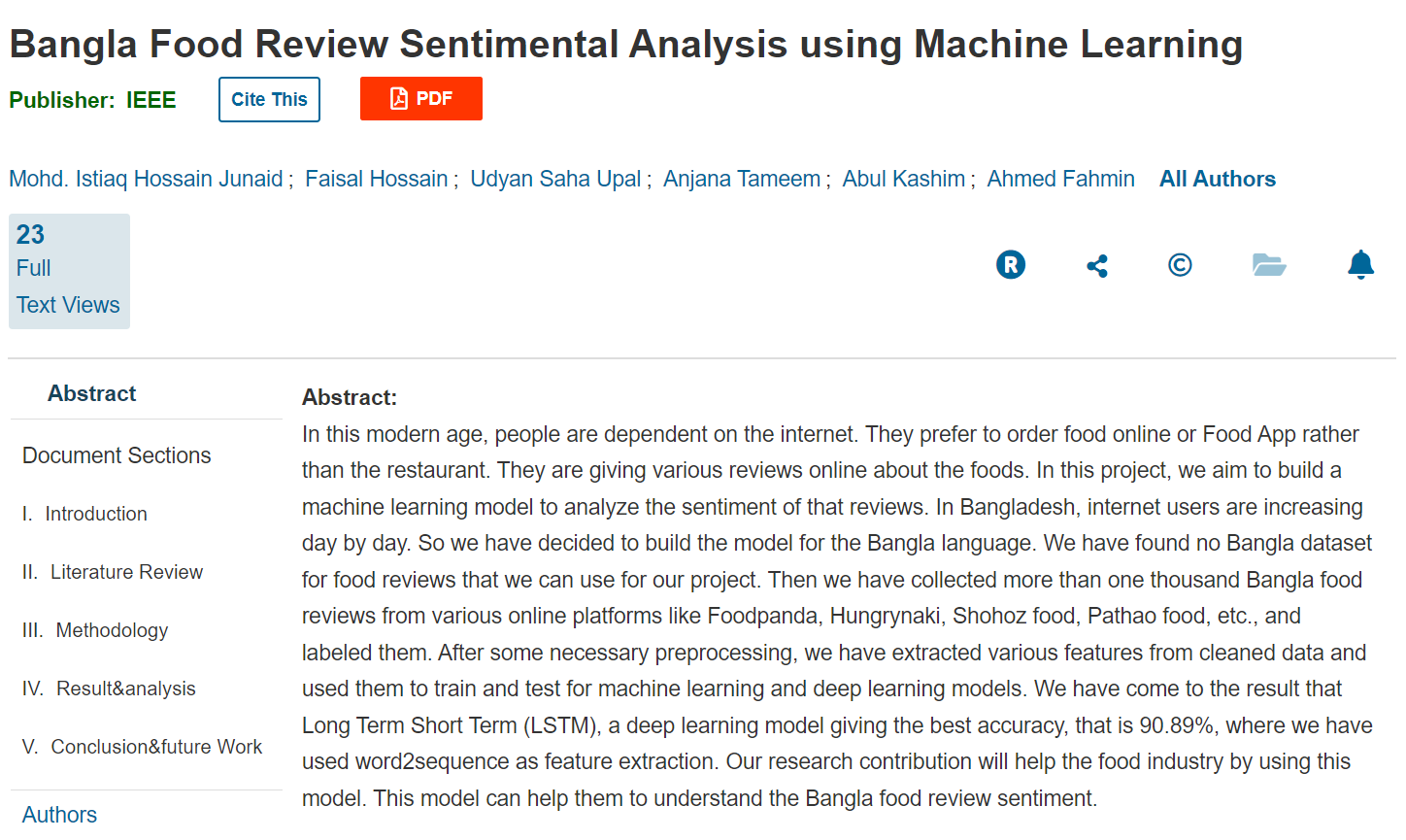Viewport: 1406px width, 840px height.
Task: Expand the Document Sections list
Action: 116,454
